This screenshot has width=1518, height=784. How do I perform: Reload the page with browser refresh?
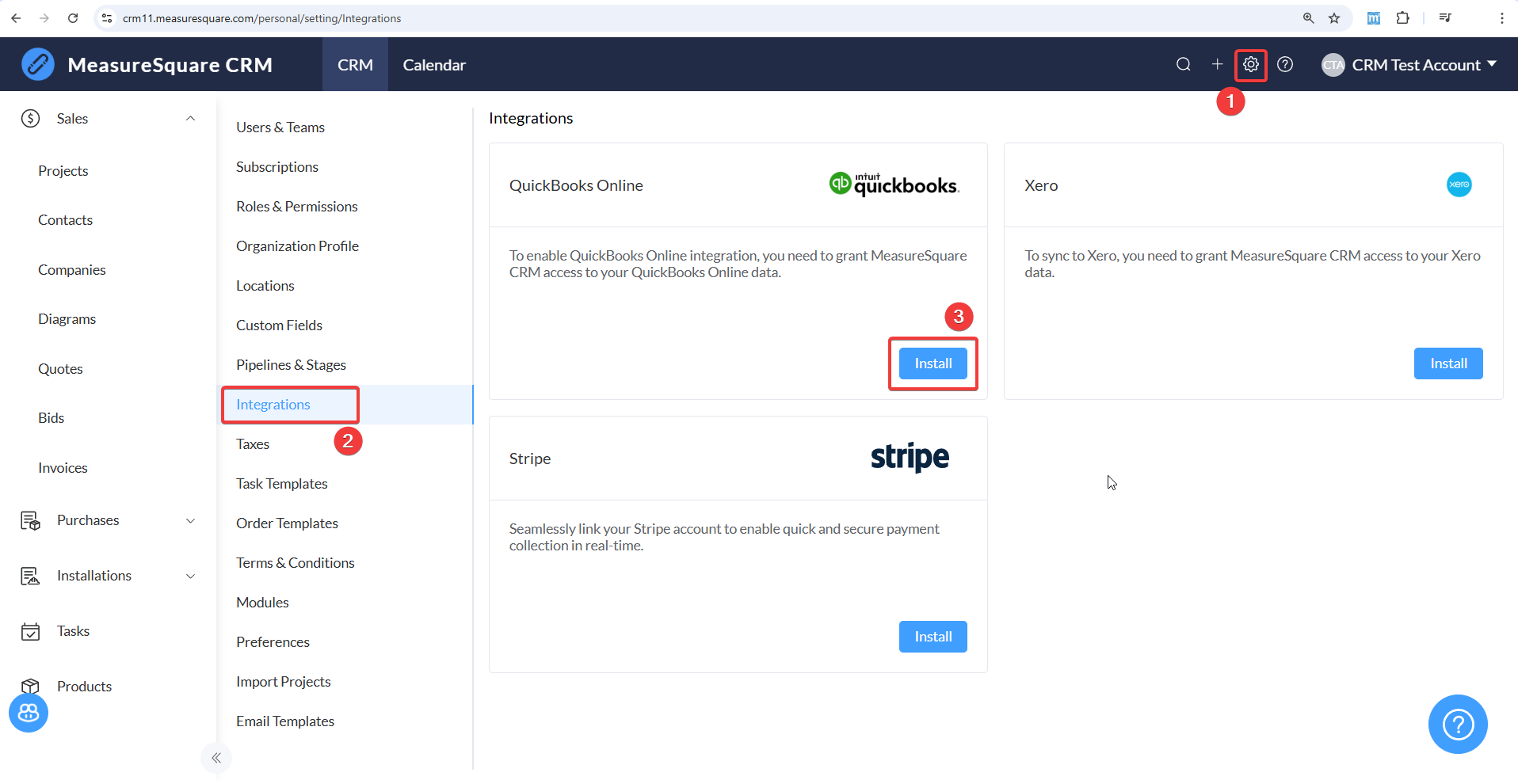73,18
